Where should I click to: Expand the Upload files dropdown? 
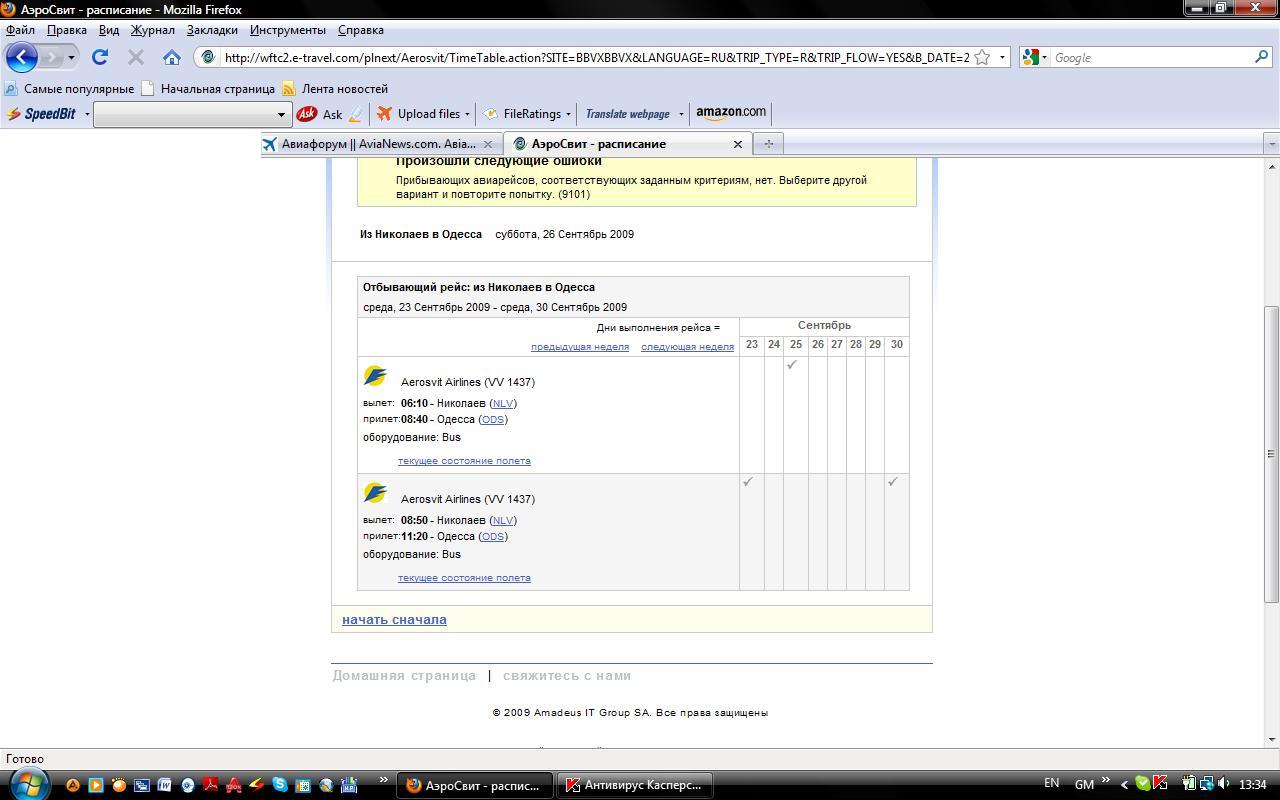[x=467, y=114]
